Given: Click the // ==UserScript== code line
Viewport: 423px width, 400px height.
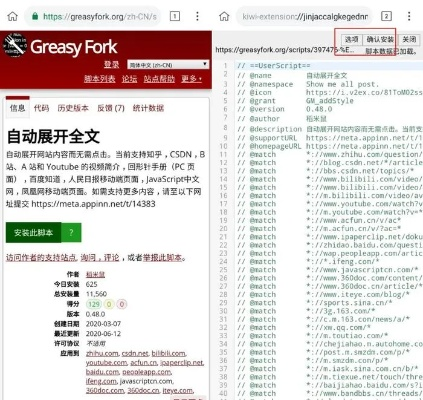Looking at the screenshot, I should [274, 65].
